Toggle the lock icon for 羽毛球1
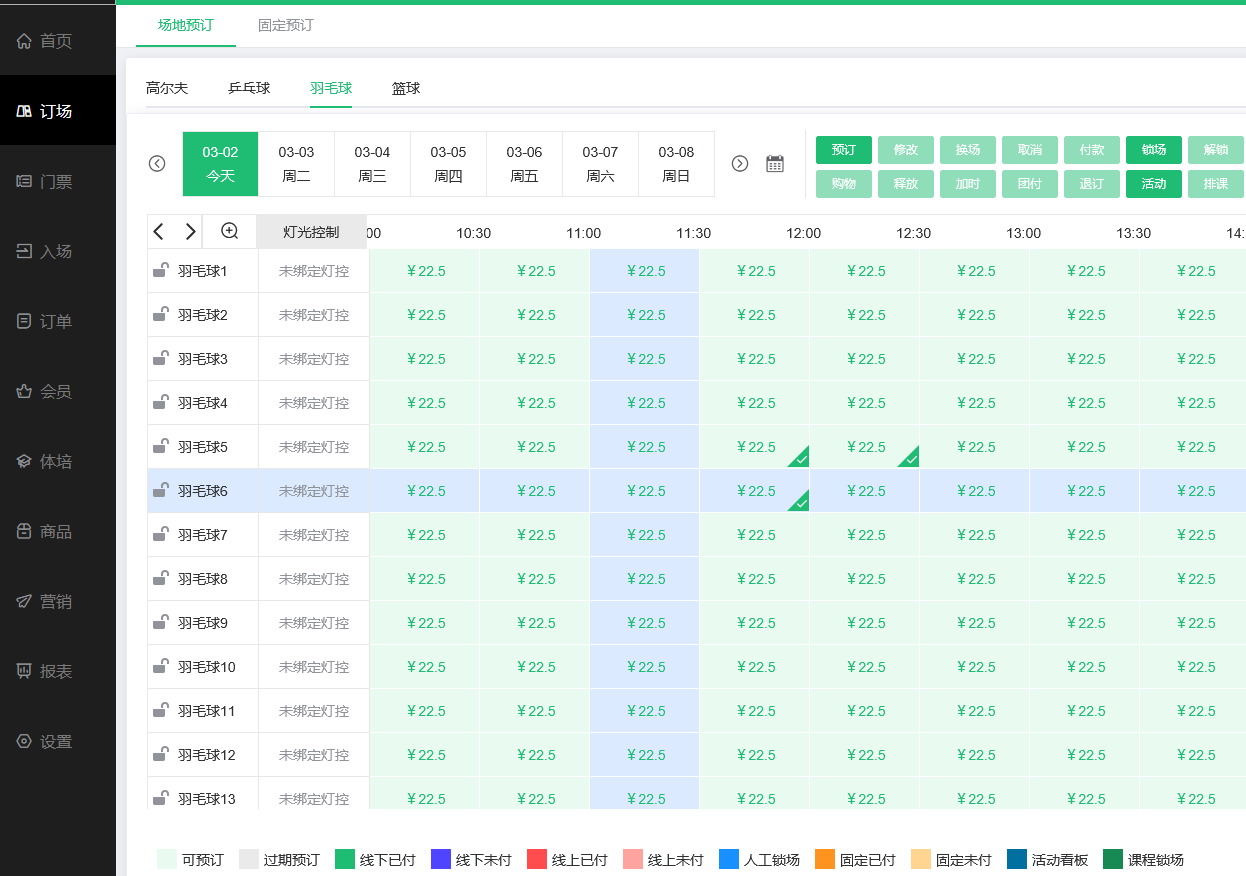This screenshot has width=1246, height=876. tap(160, 270)
